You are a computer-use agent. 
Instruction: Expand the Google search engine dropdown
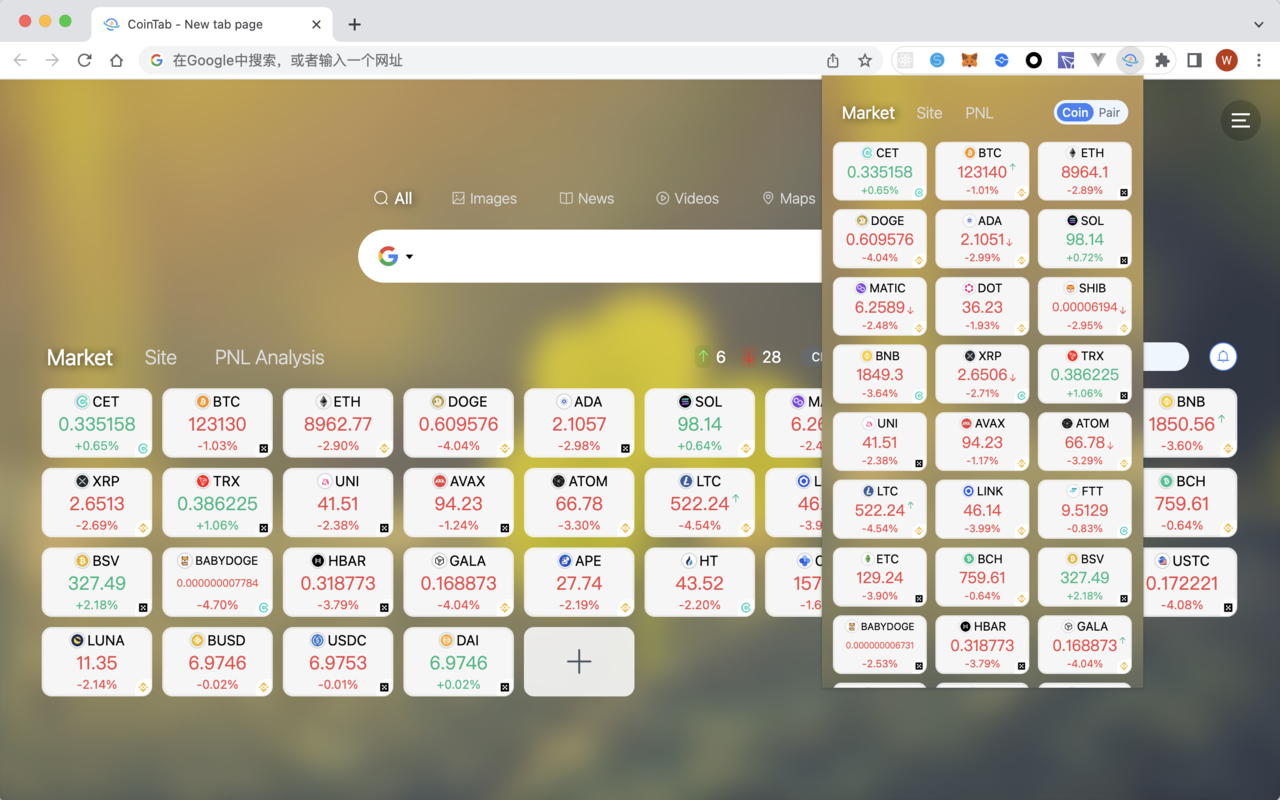click(x=409, y=257)
